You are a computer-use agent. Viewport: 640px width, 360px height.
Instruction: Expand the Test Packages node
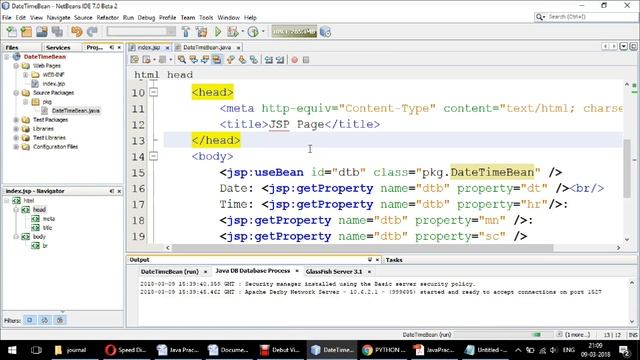coord(16,120)
